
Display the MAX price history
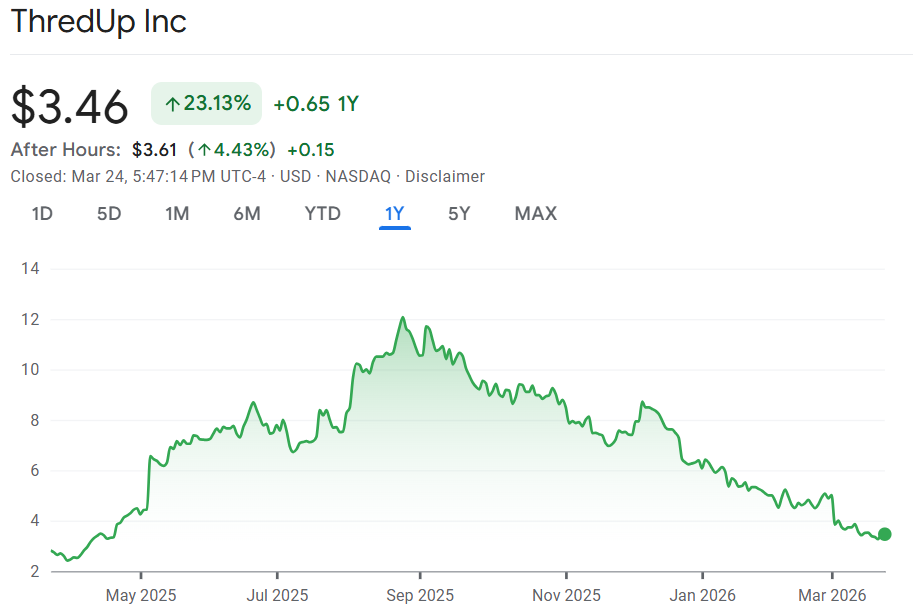[535, 213]
